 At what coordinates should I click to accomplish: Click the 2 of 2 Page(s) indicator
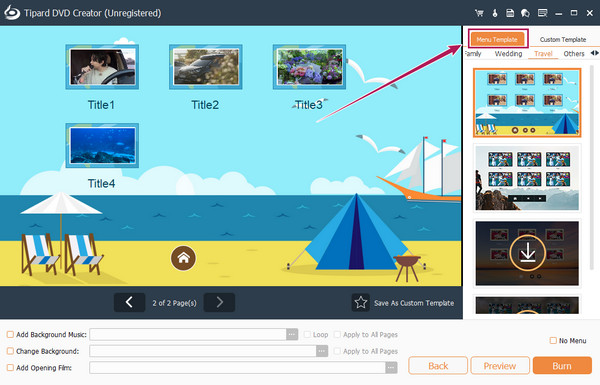point(174,303)
